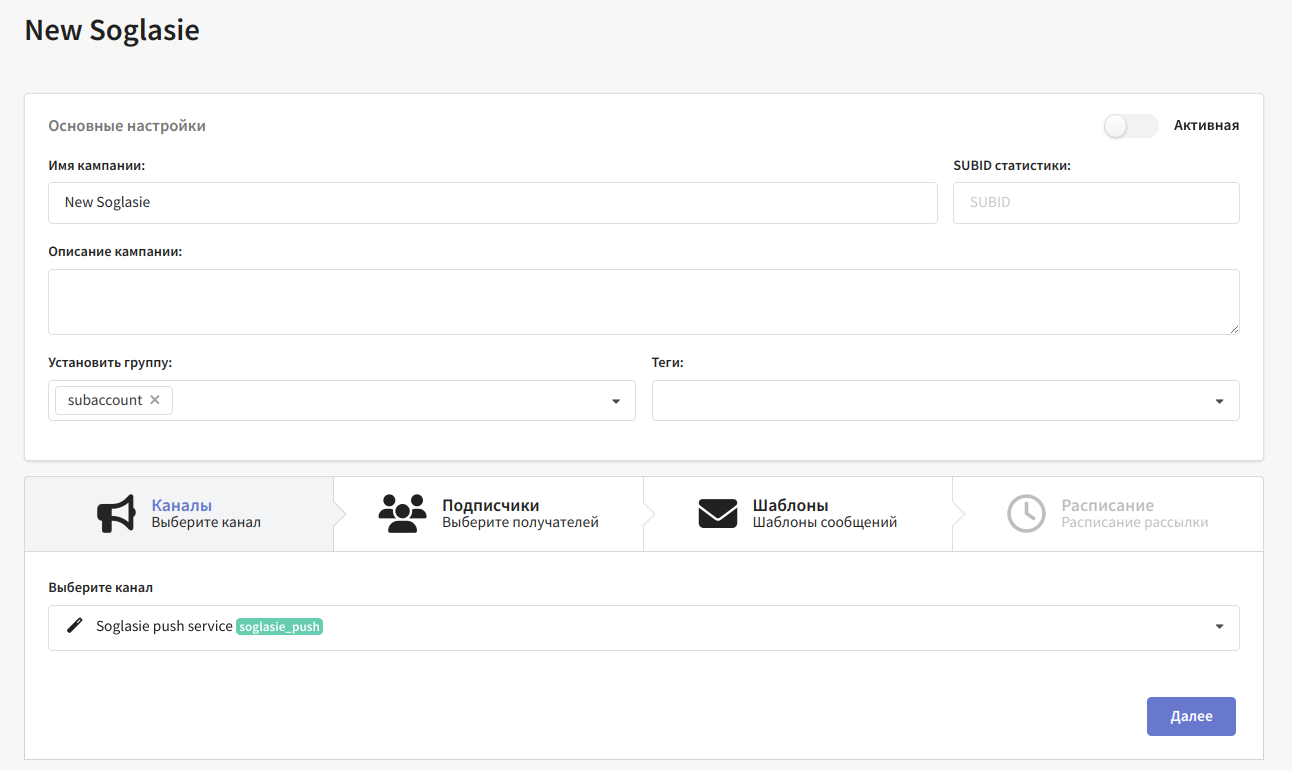Click the Основные настройки heading
The image size is (1292, 770).
click(127, 126)
